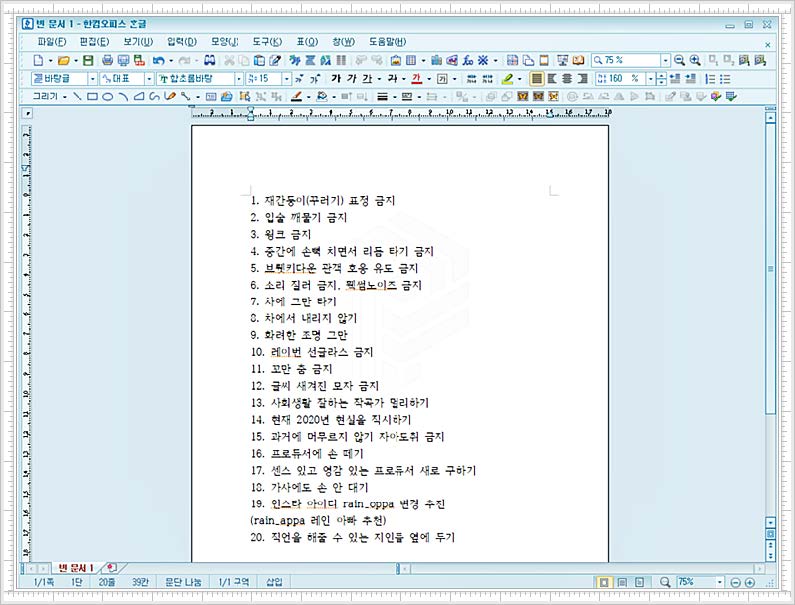
Task: Insert a text box from drawing toolbar
Action: point(211,96)
